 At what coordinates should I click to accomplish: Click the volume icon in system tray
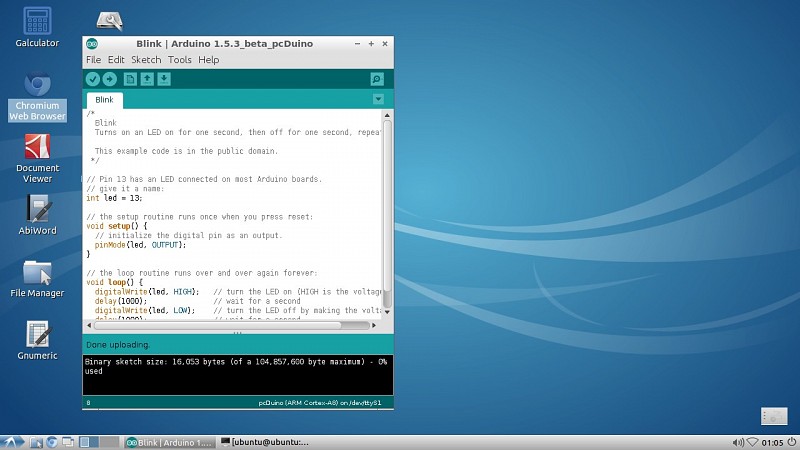[x=738, y=442]
